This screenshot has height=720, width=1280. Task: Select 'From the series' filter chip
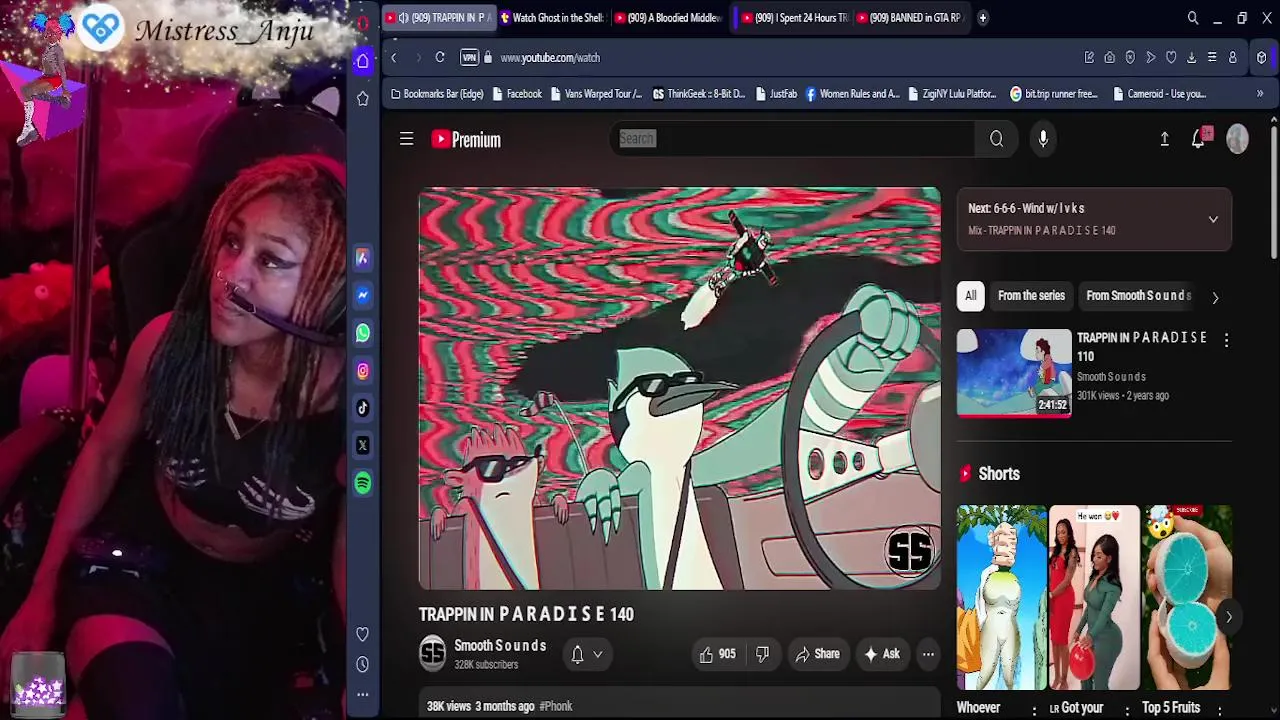point(1031,296)
